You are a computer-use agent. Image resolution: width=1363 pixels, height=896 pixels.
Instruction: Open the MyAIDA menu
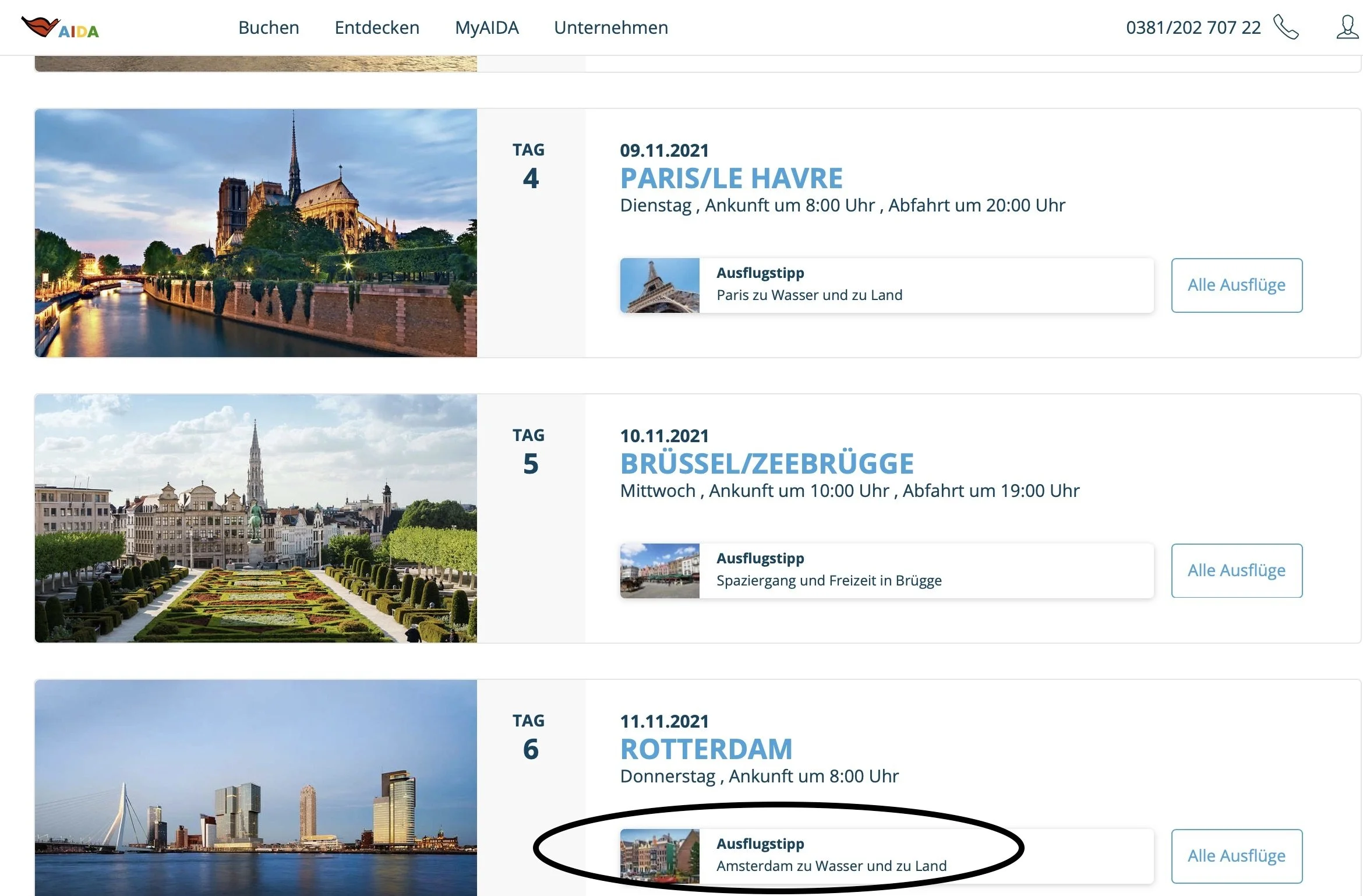tap(486, 27)
